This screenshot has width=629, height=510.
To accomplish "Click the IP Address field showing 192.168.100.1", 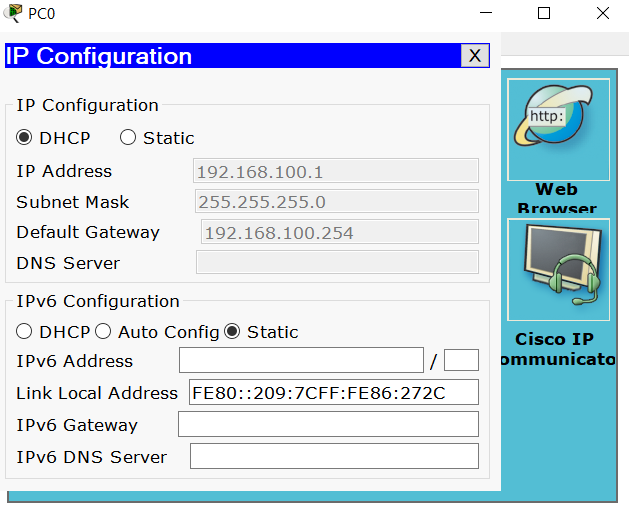I will pos(336,171).
